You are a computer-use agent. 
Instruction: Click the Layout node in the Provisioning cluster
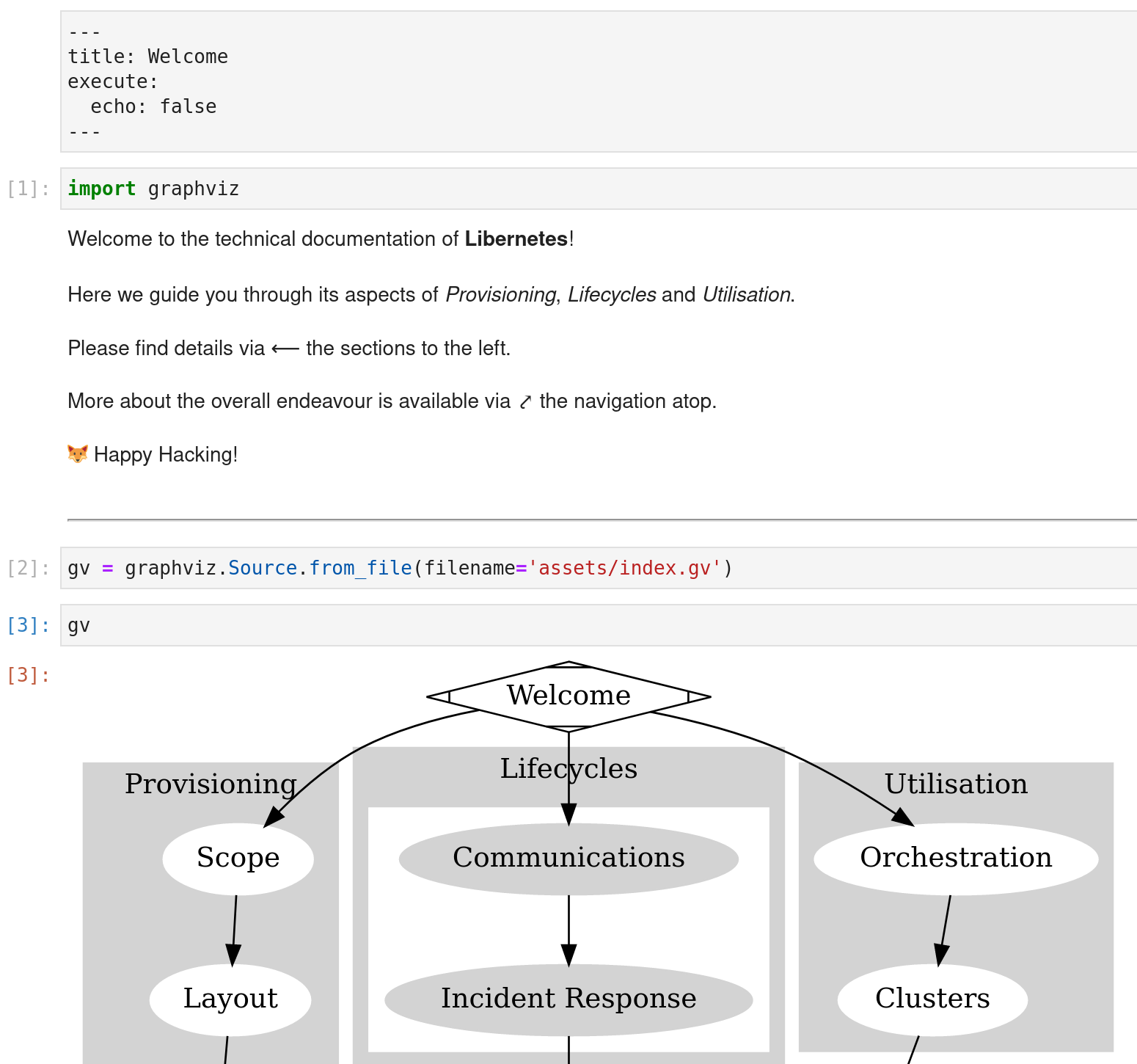point(230,998)
